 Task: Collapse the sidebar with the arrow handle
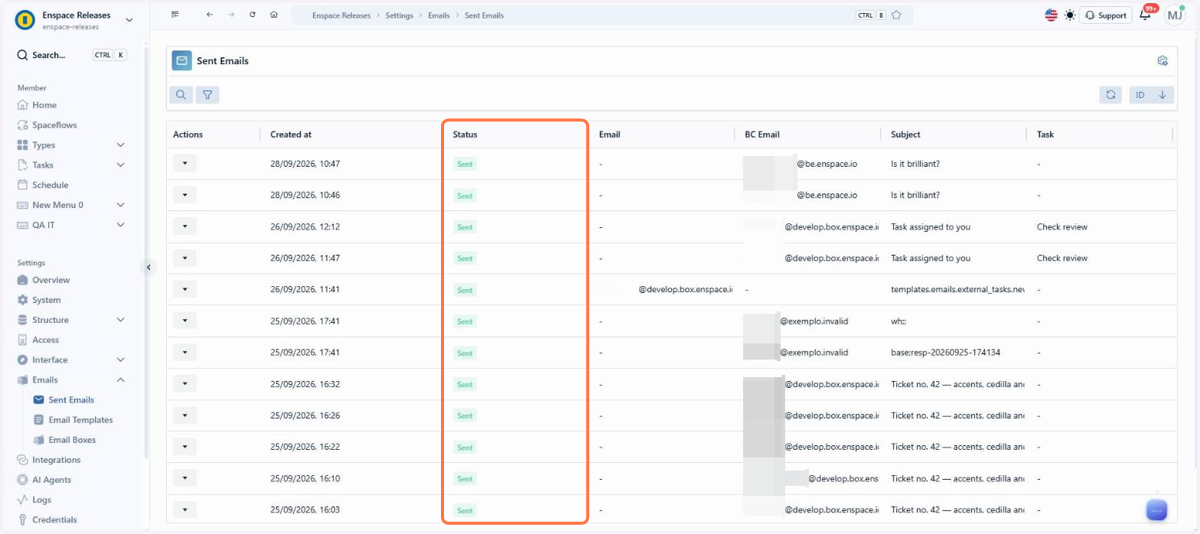(x=148, y=267)
